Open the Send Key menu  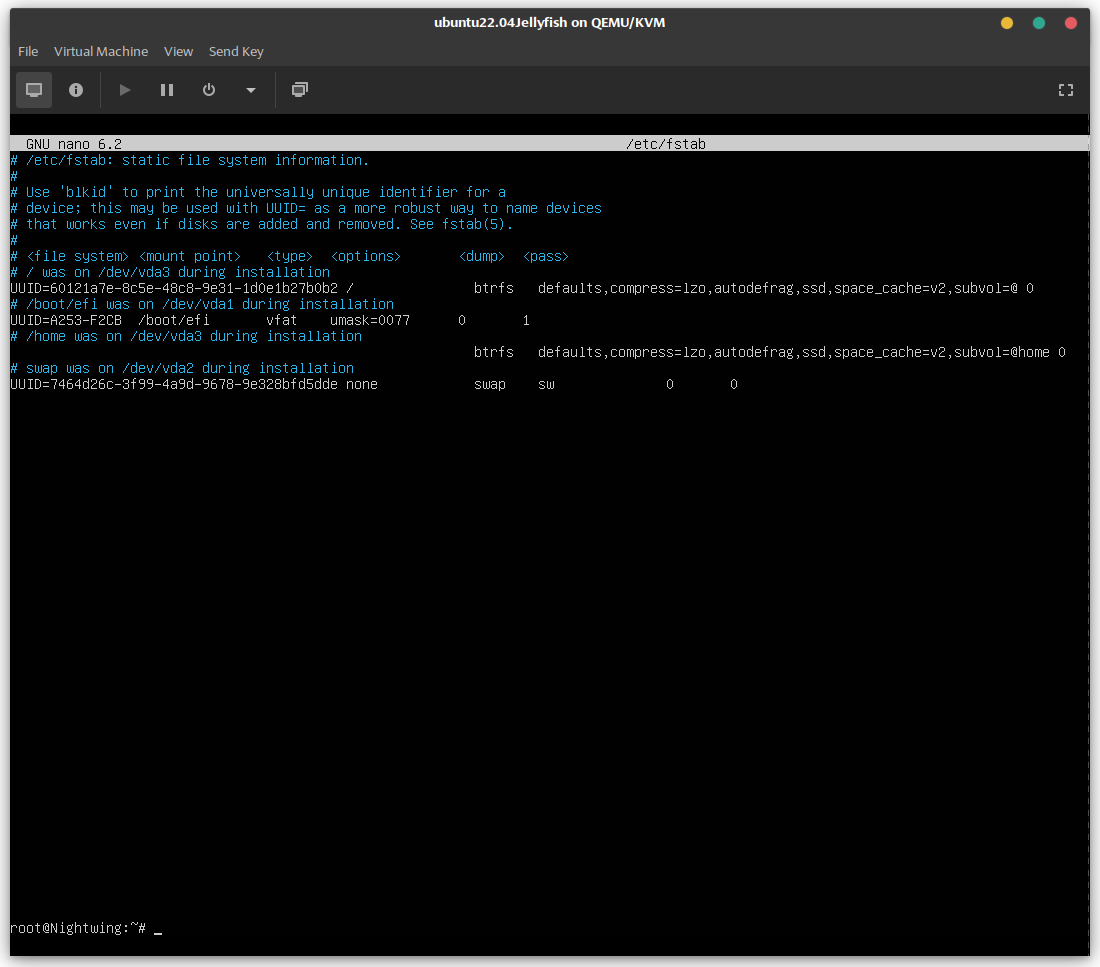(236, 51)
